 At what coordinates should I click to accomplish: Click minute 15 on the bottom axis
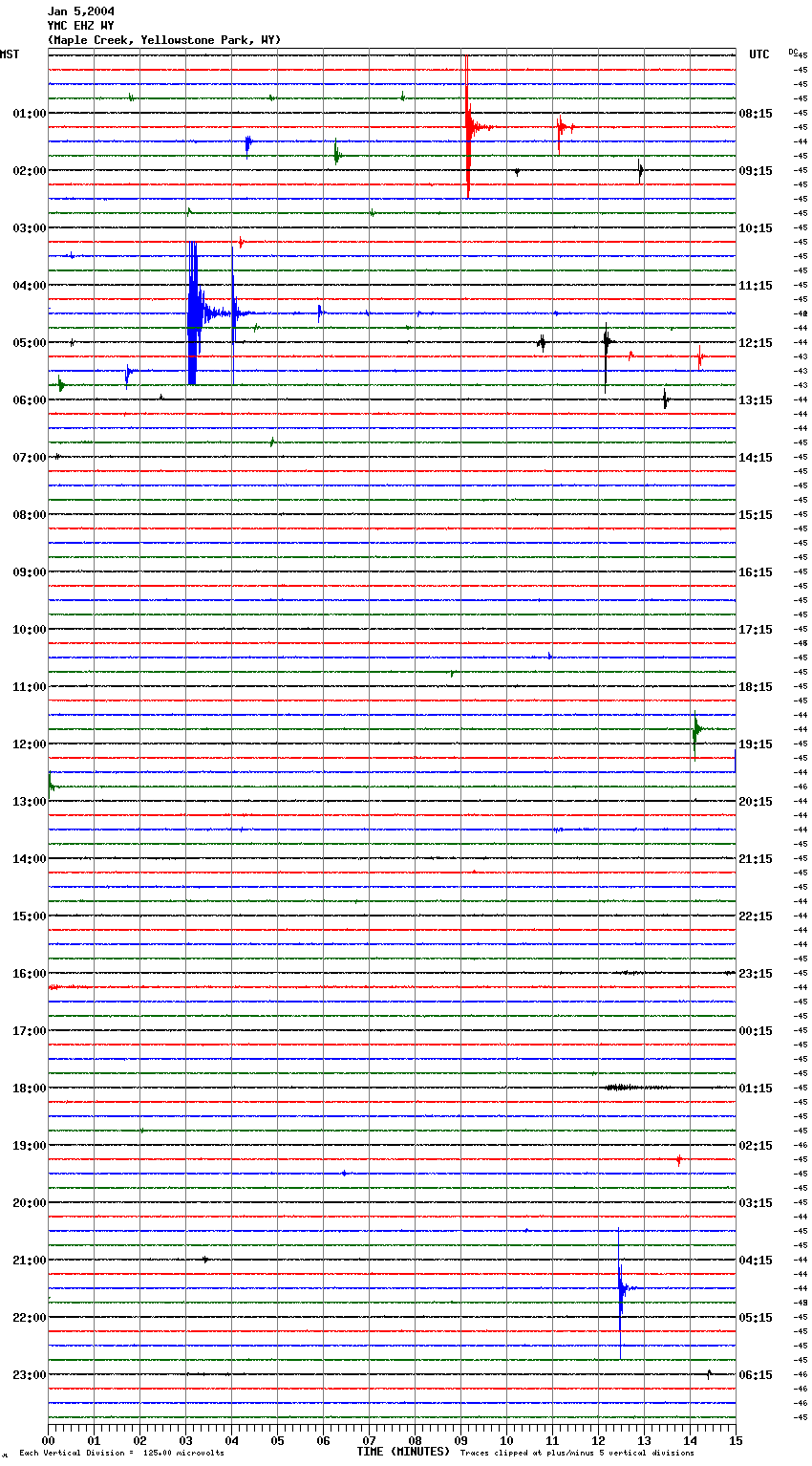[x=736, y=1440]
